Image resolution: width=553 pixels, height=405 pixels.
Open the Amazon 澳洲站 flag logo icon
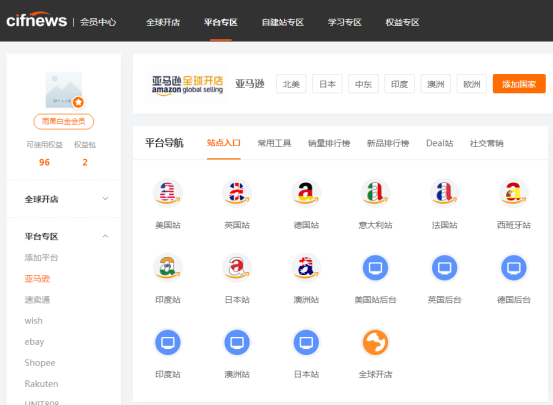pos(306,268)
